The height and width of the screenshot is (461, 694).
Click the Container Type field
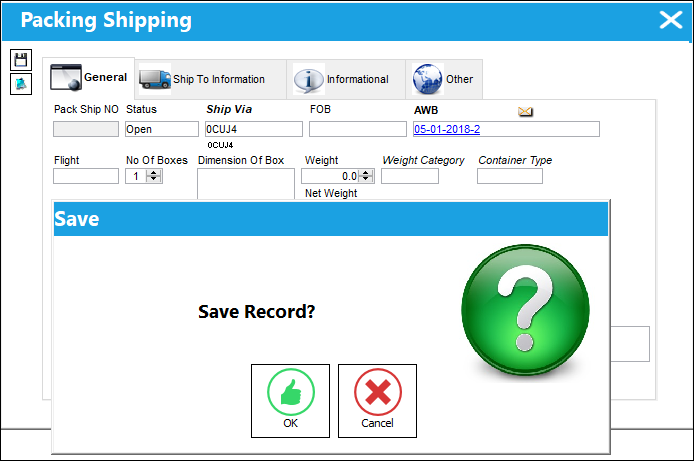[x=510, y=176]
